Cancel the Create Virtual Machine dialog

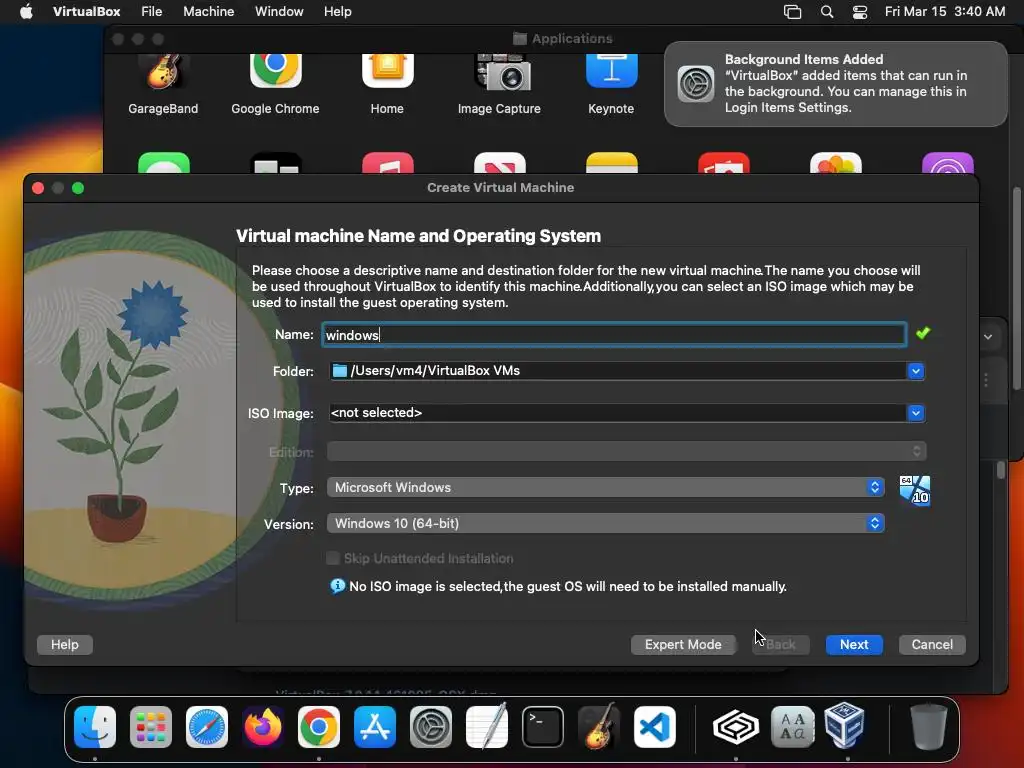point(932,645)
